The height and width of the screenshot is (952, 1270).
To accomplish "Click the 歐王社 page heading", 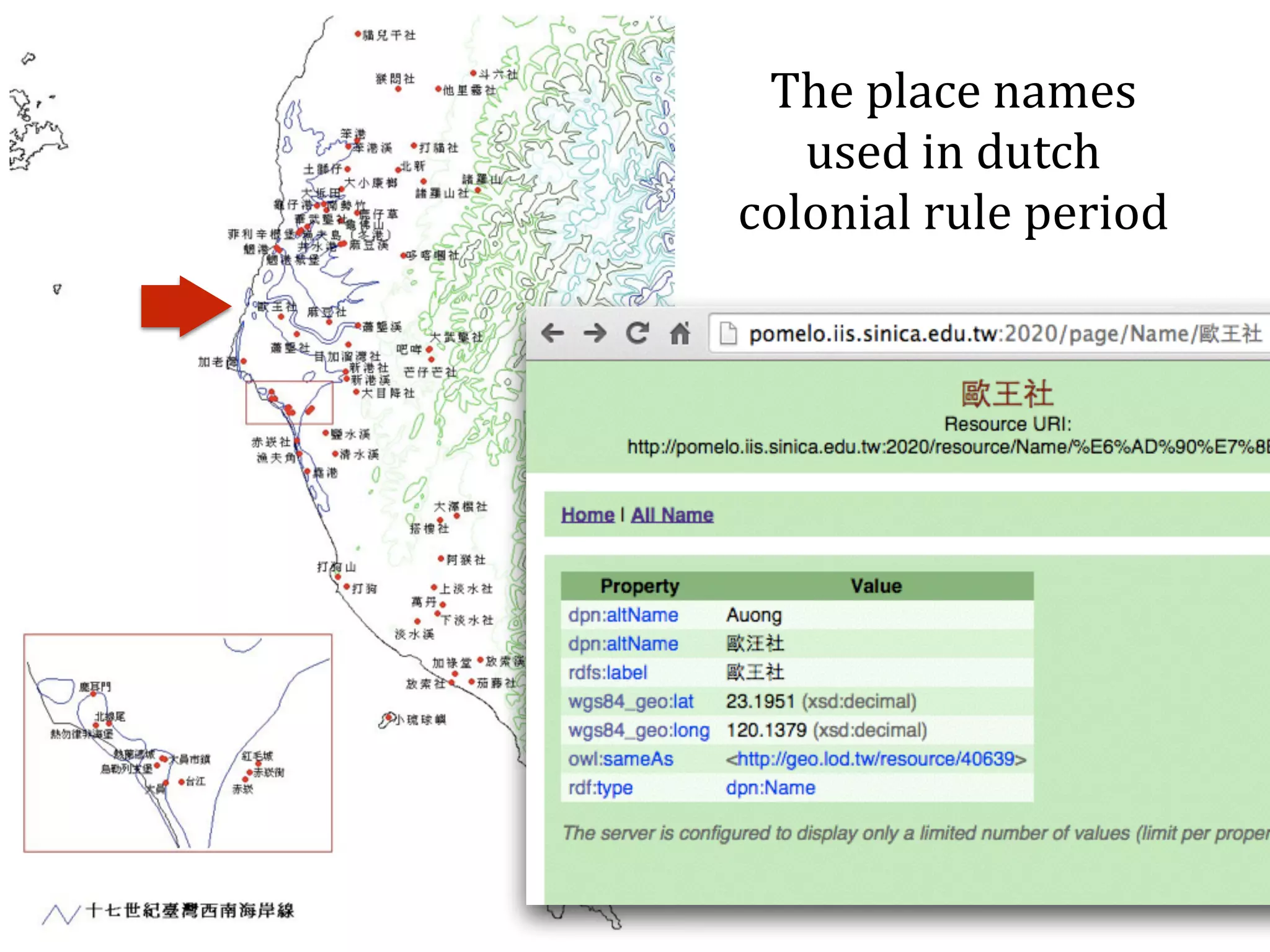I will click(x=1007, y=394).
